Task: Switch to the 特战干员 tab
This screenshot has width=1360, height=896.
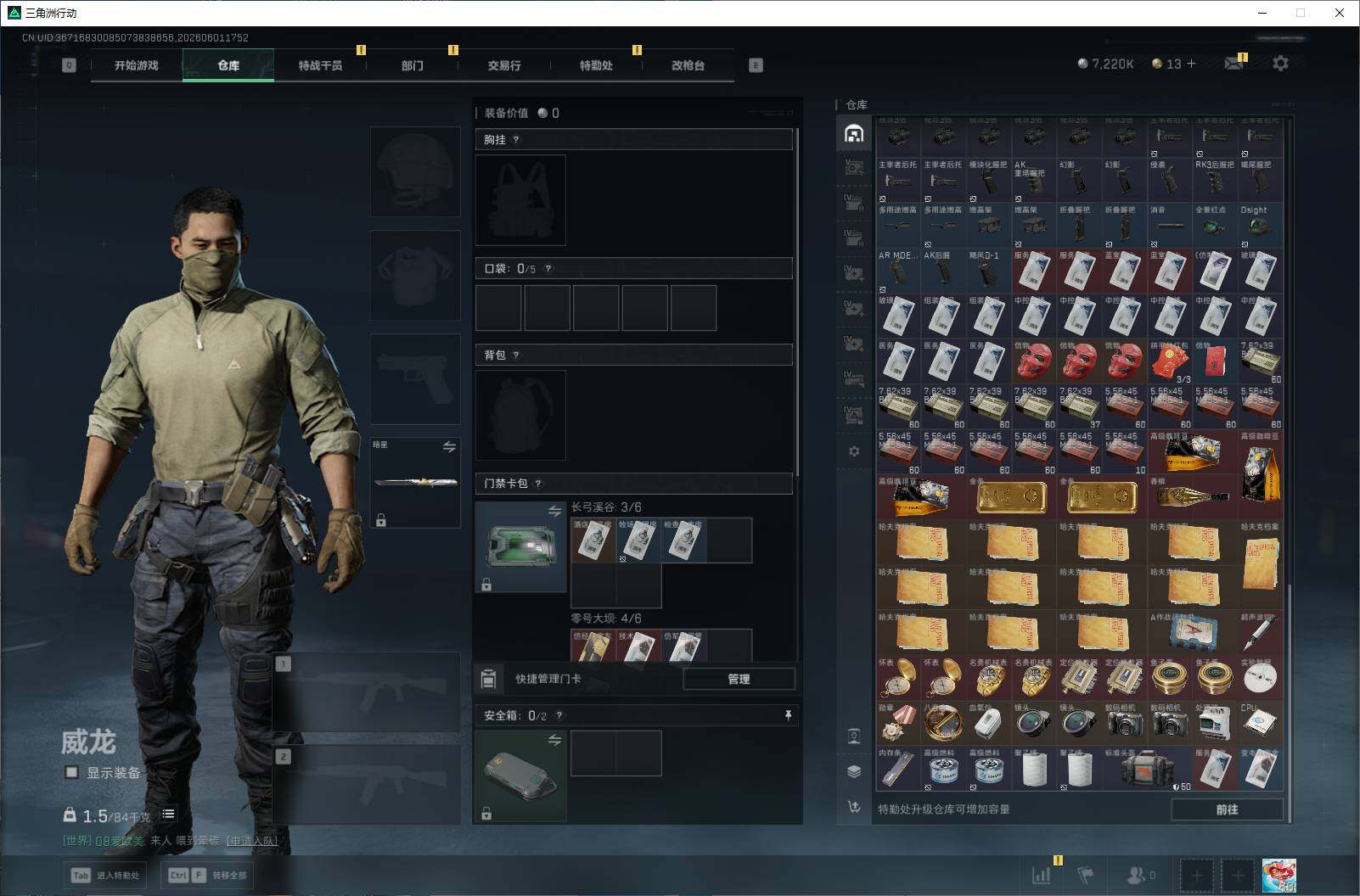Action: coord(320,65)
